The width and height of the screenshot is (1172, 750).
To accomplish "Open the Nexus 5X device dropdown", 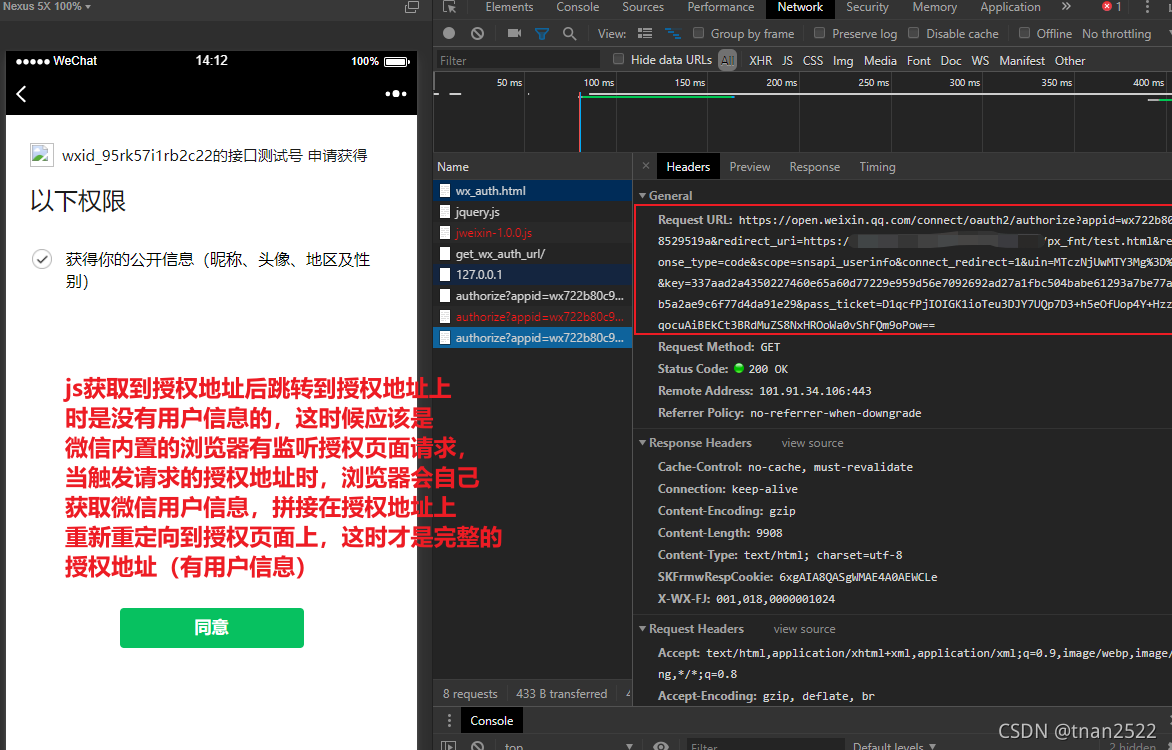I will coord(46,6).
